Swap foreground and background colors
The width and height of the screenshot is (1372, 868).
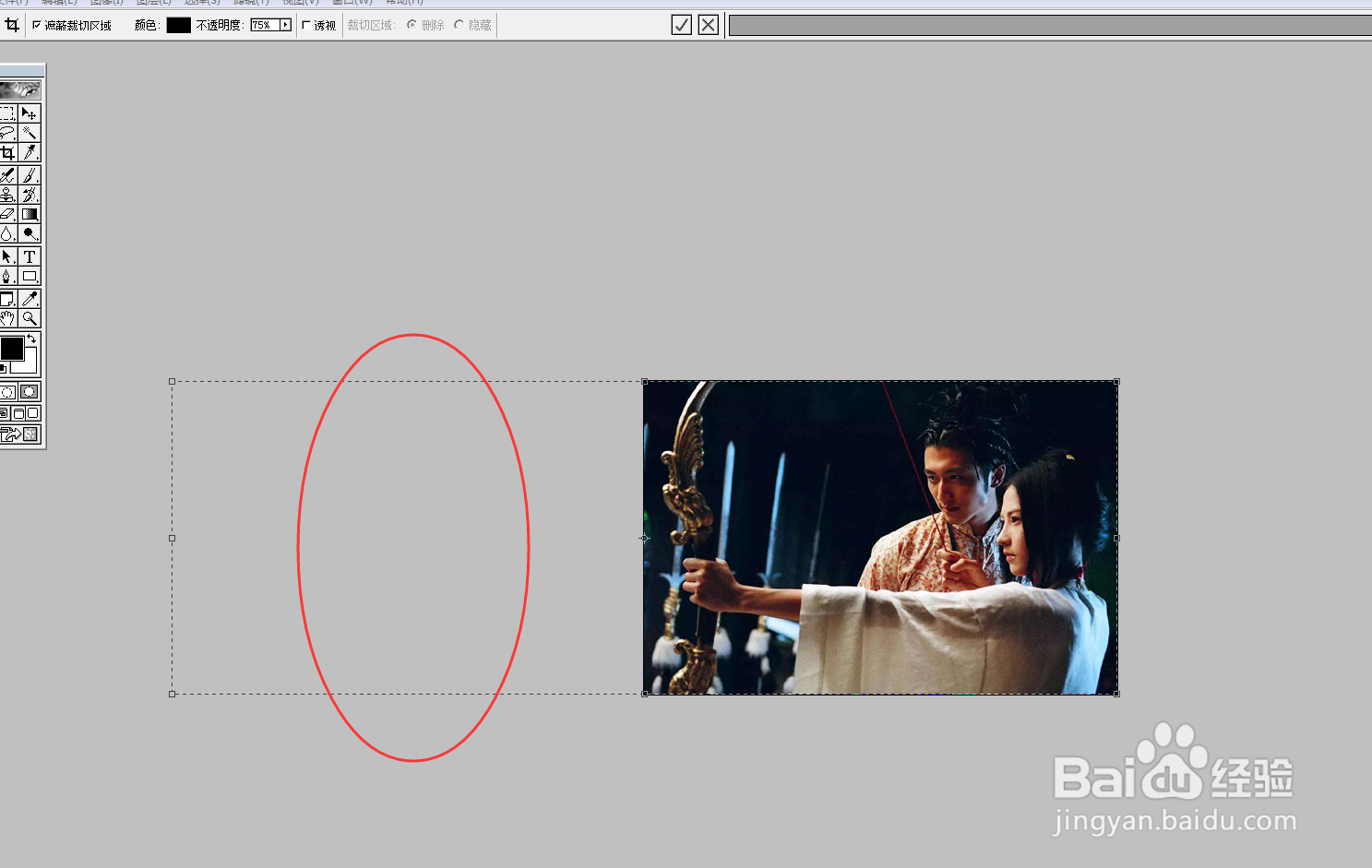(x=32, y=339)
